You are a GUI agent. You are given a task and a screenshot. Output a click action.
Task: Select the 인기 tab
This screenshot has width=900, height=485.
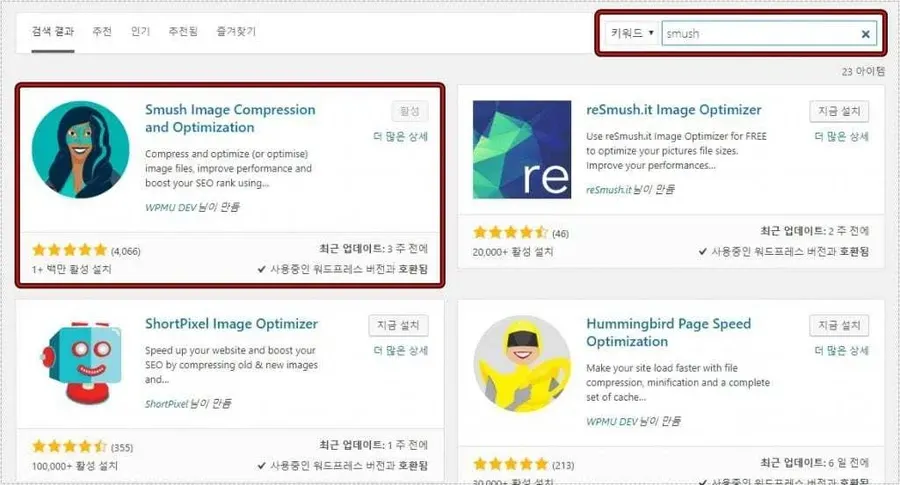coord(140,32)
